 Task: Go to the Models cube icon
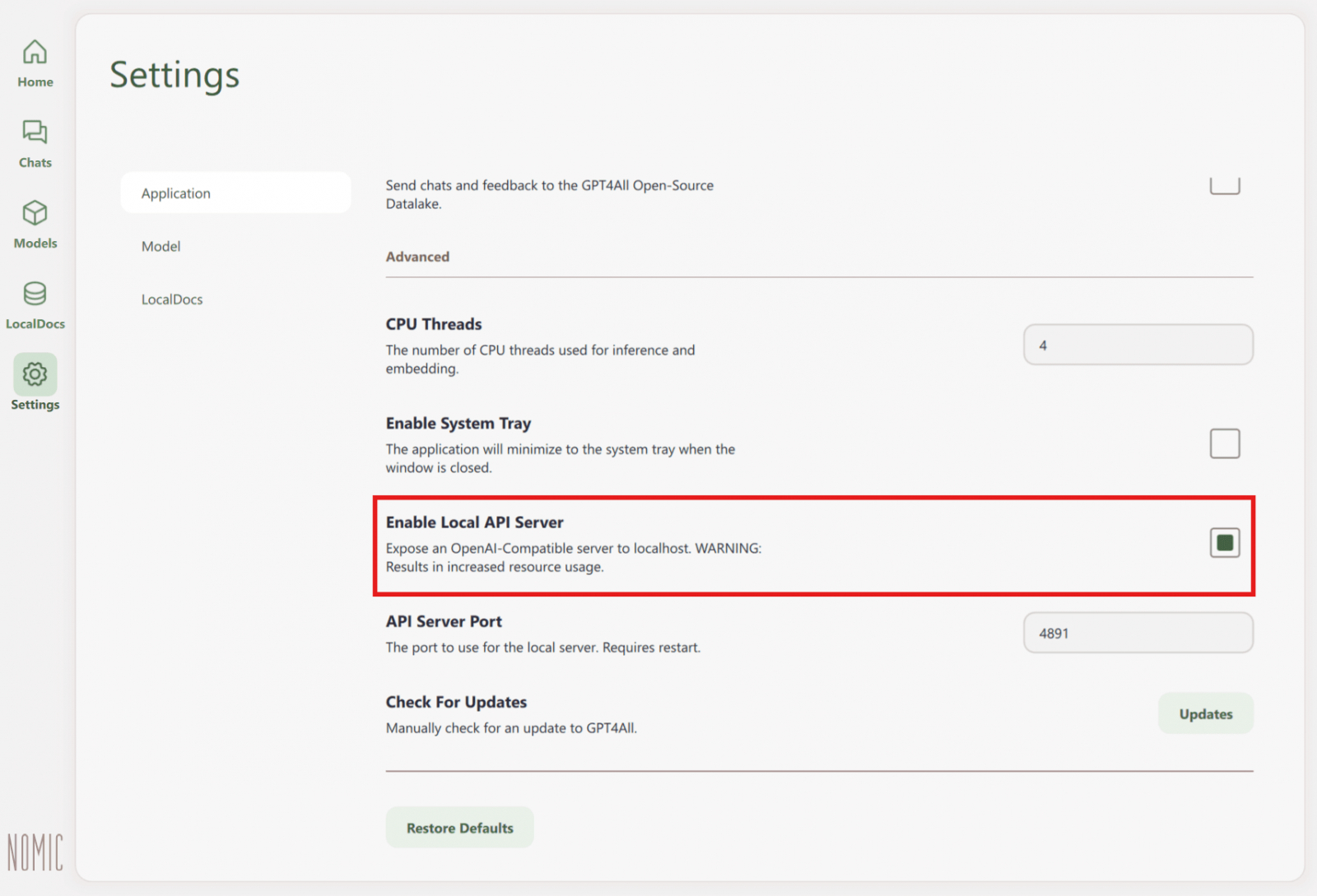pyautogui.click(x=35, y=213)
